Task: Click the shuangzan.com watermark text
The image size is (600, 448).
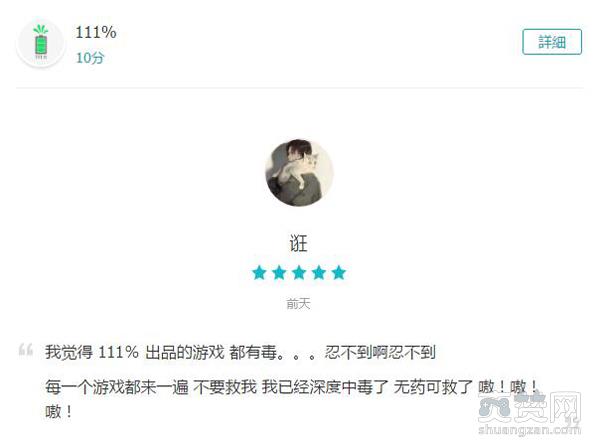Action: pos(530,430)
